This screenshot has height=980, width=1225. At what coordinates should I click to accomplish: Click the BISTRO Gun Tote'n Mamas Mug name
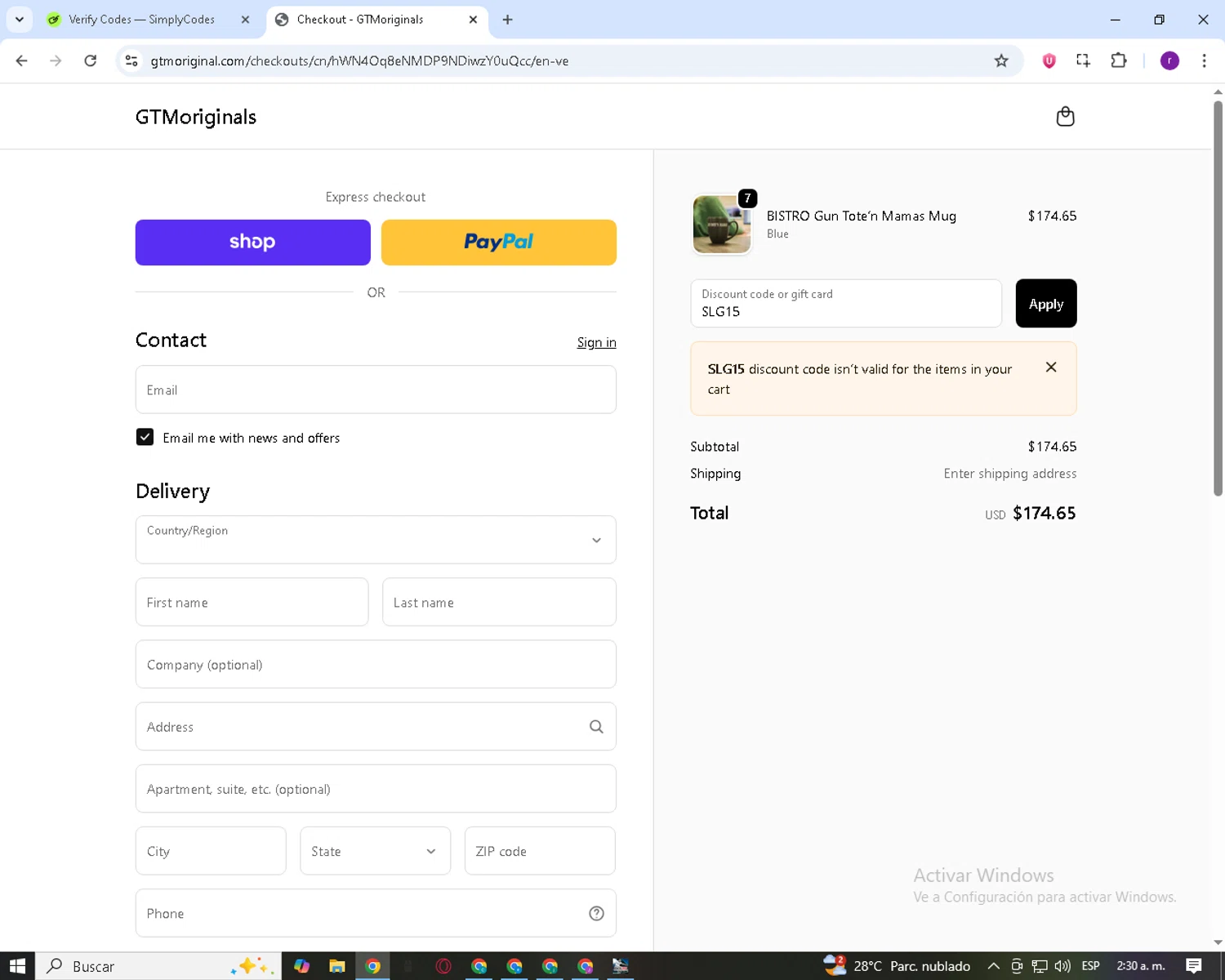pos(861,216)
